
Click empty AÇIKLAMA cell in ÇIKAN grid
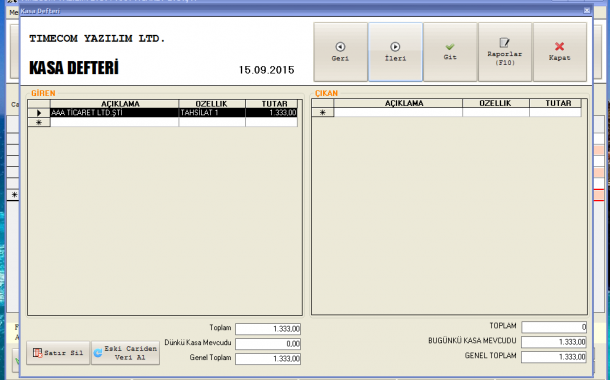pos(398,112)
